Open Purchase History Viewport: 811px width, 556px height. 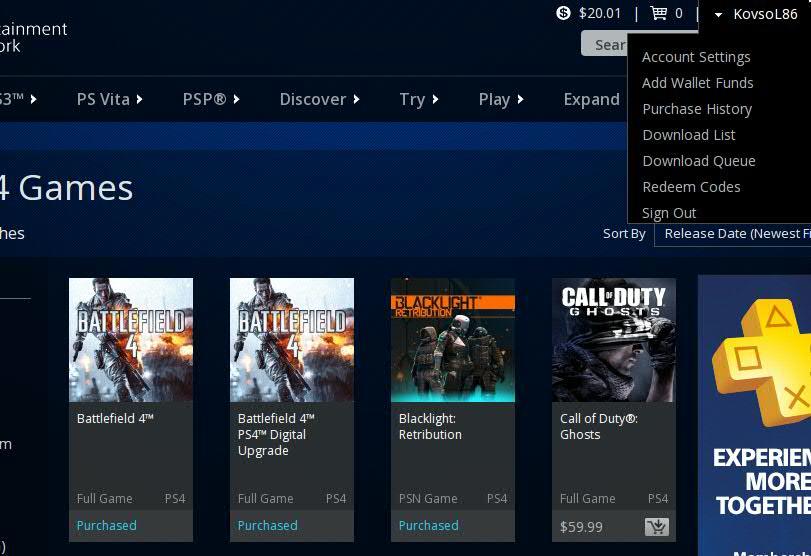coord(696,109)
